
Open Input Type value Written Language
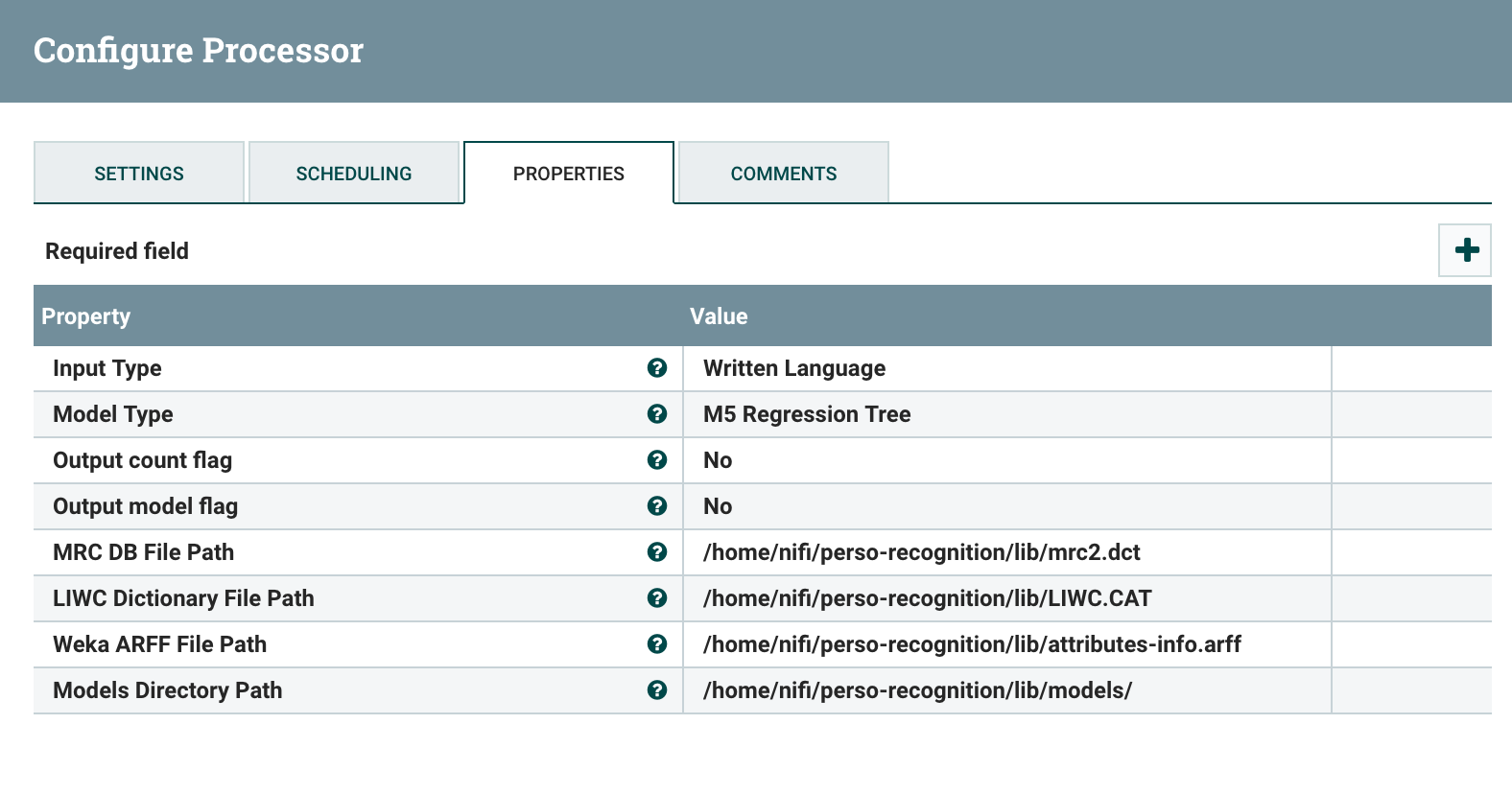(x=794, y=368)
